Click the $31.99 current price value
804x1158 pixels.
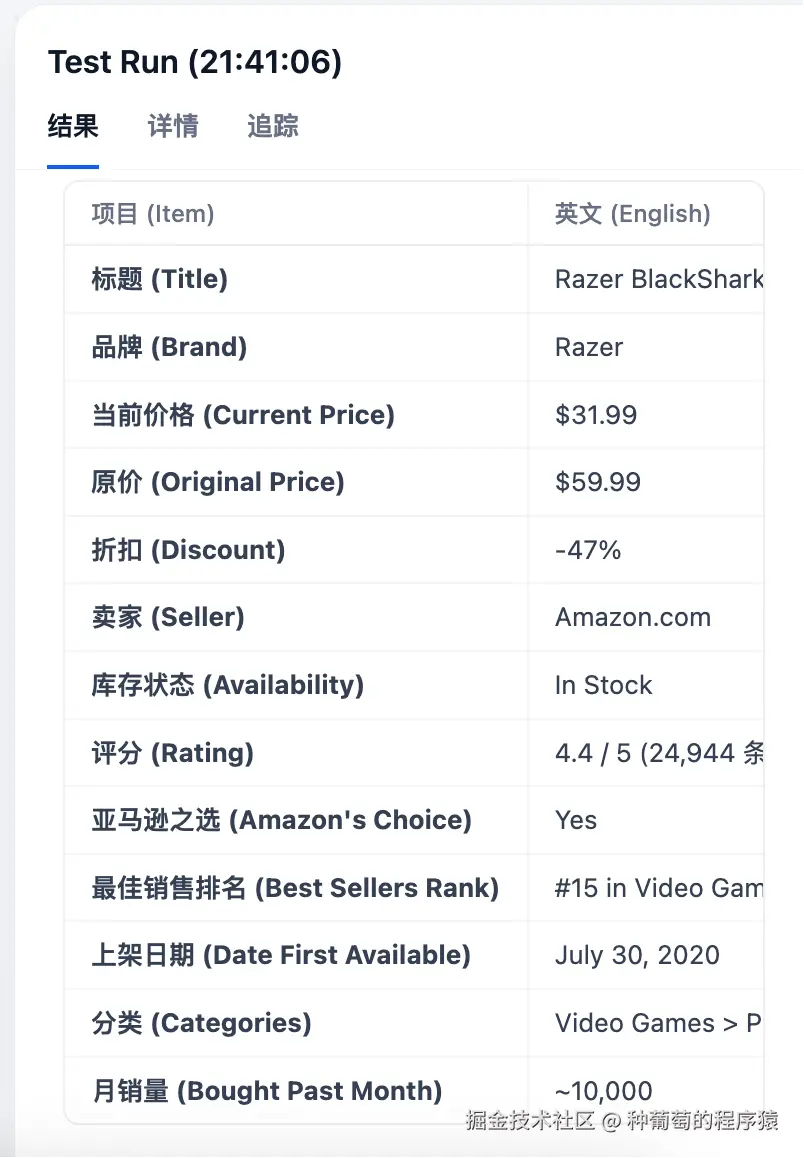[596, 415]
